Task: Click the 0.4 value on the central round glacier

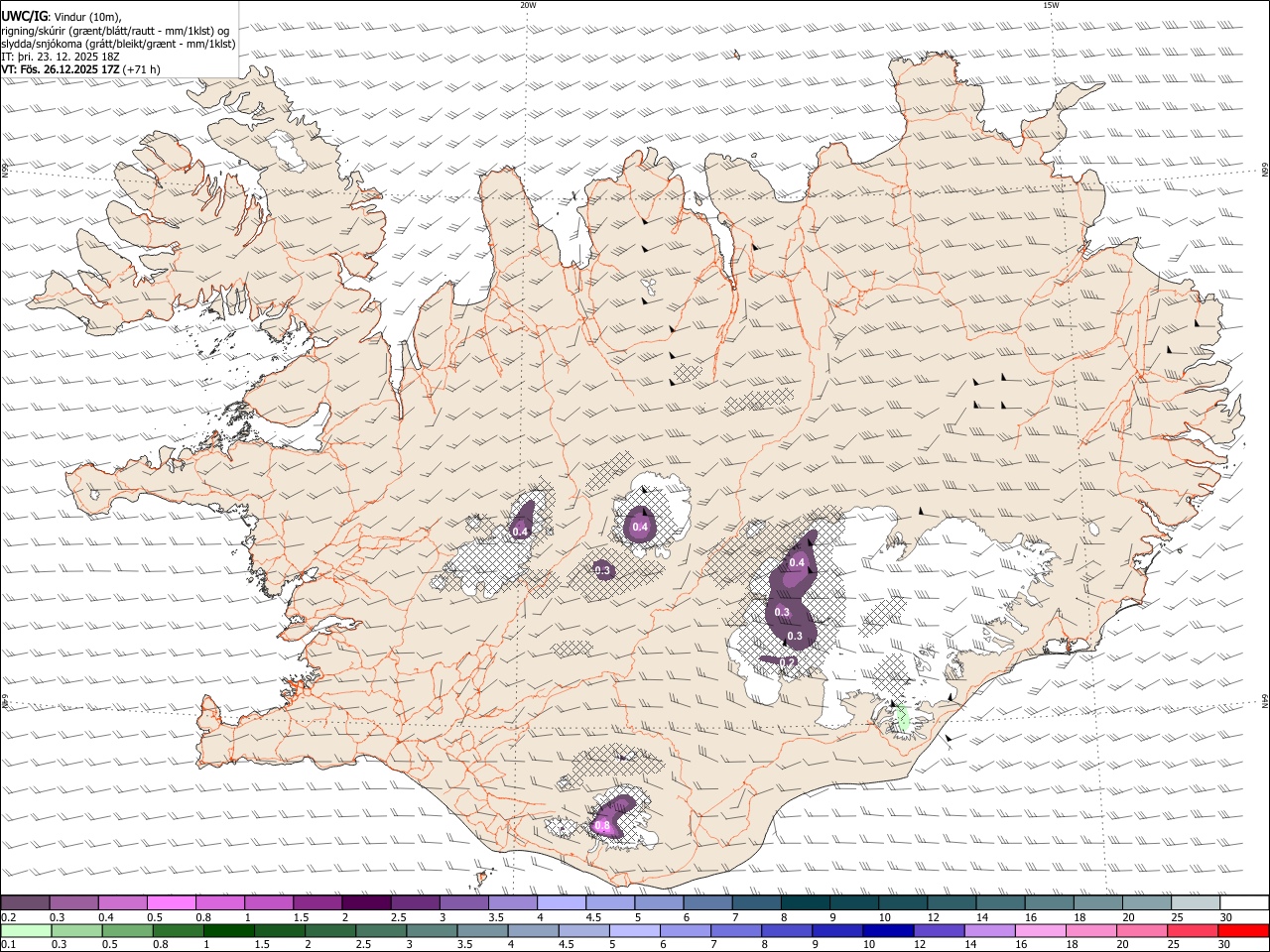Action: [640, 527]
